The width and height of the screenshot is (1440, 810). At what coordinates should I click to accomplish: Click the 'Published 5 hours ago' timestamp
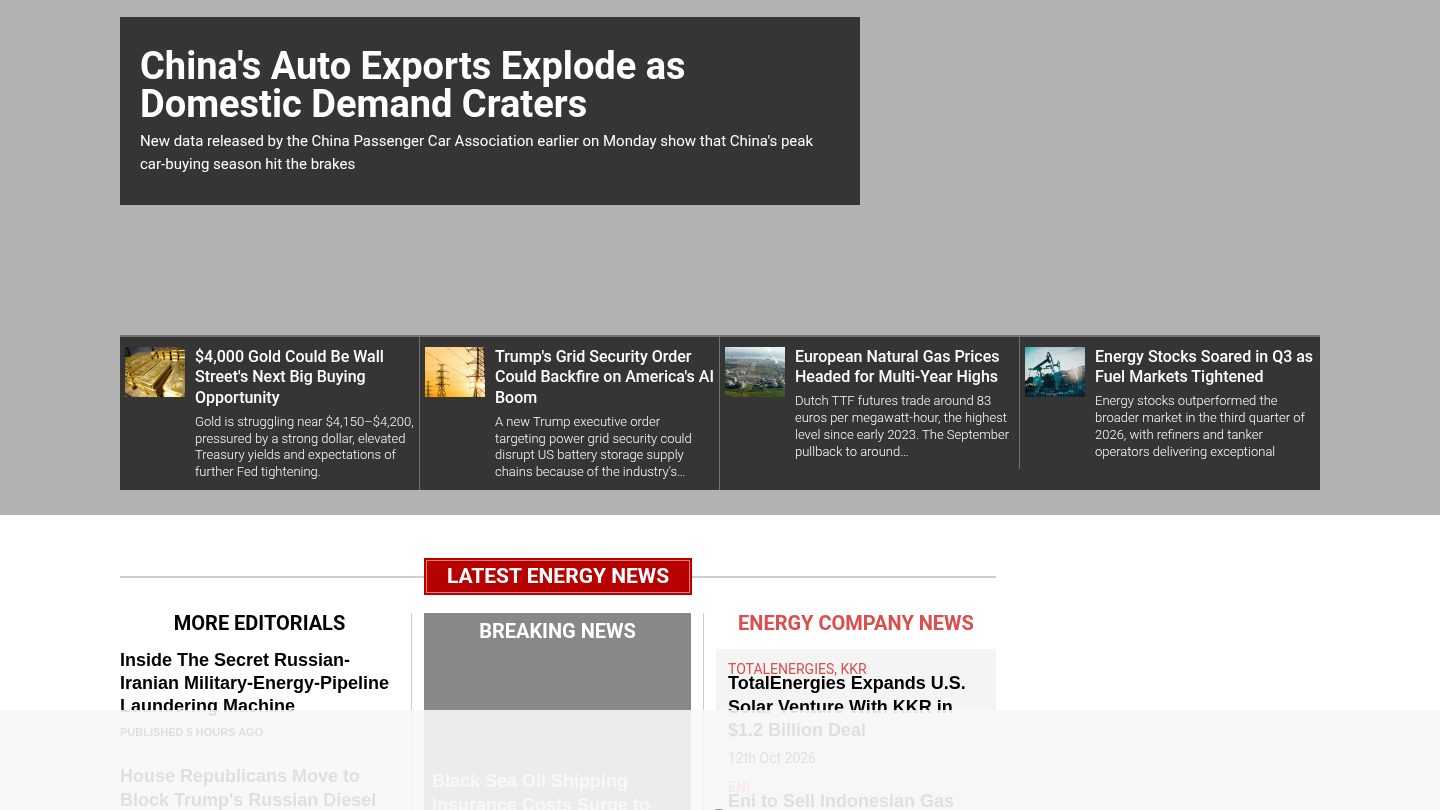coord(192,732)
